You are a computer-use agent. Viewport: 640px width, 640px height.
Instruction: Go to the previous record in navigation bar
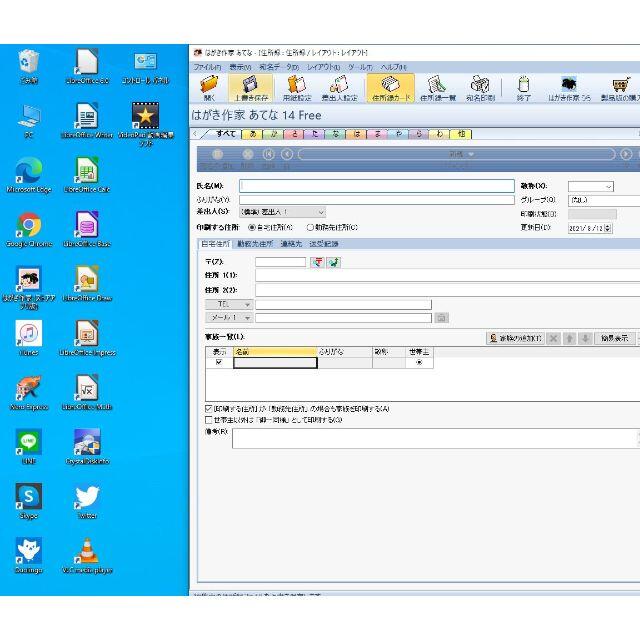click(287, 154)
